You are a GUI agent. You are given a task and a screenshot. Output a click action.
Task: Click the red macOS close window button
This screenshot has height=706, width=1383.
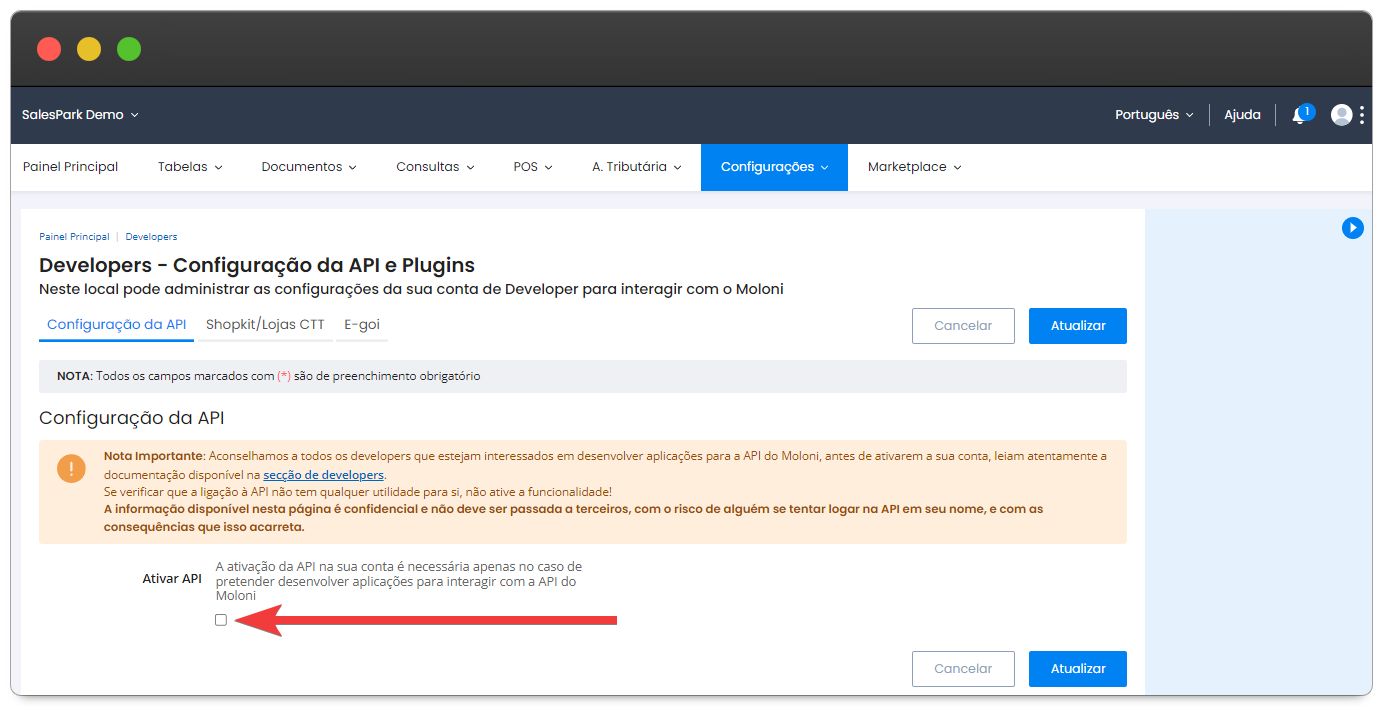(x=49, y=49)
